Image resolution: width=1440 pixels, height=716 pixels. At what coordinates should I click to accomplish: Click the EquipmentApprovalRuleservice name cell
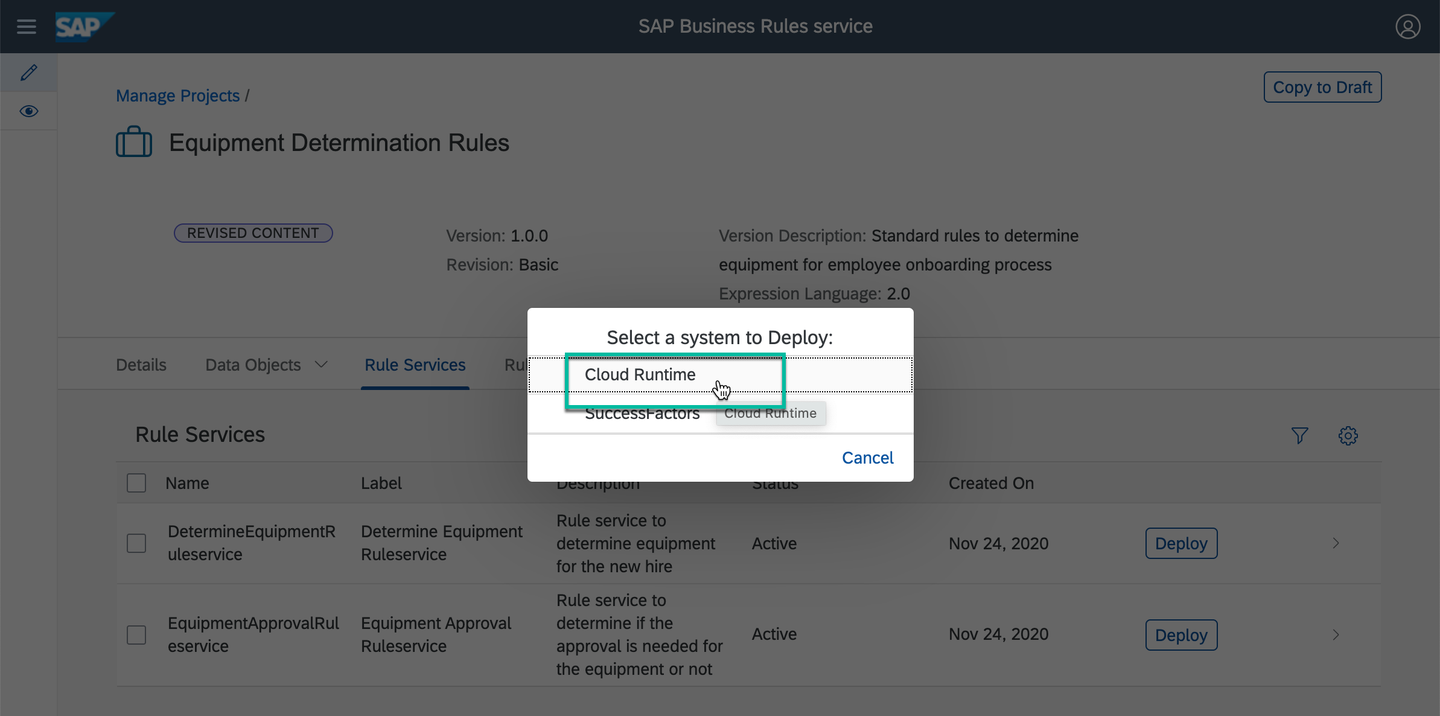coord(254,634)
